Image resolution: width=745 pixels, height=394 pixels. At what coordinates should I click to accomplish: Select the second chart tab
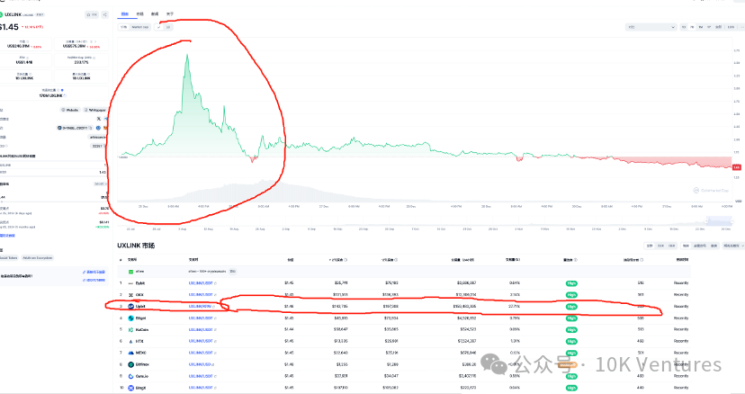point(140,14)
